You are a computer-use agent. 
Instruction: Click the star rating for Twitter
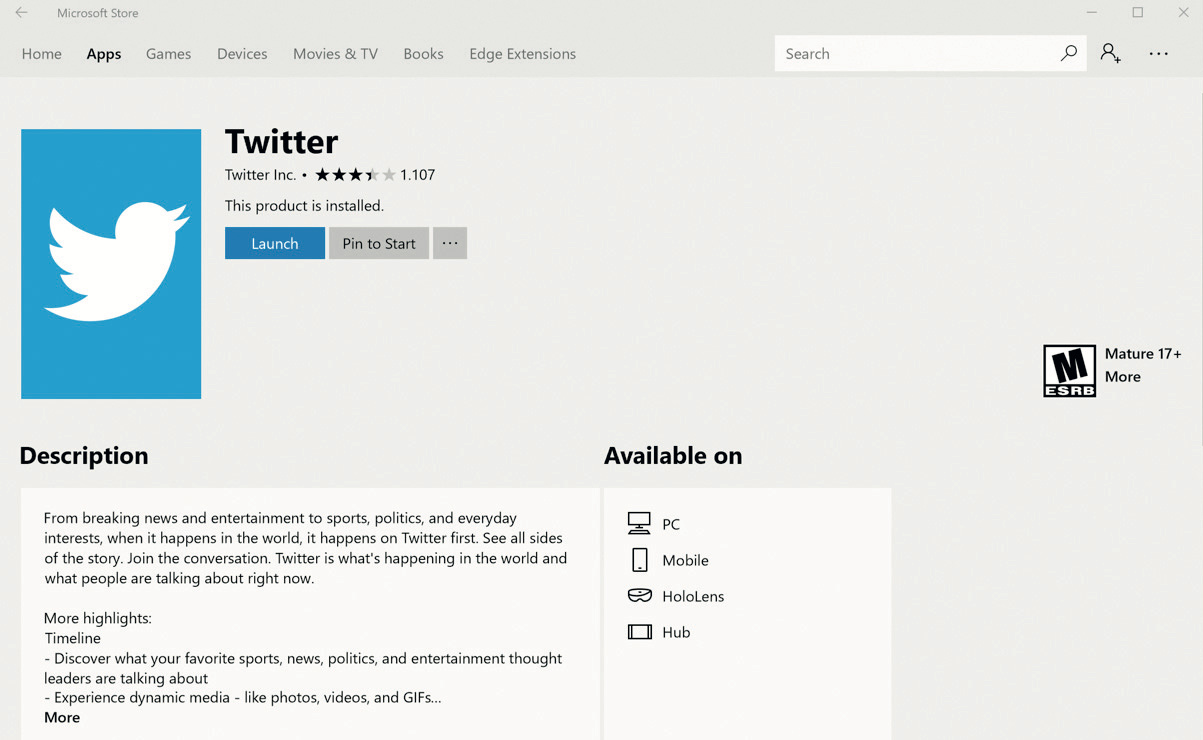click(x=355, y=175)
